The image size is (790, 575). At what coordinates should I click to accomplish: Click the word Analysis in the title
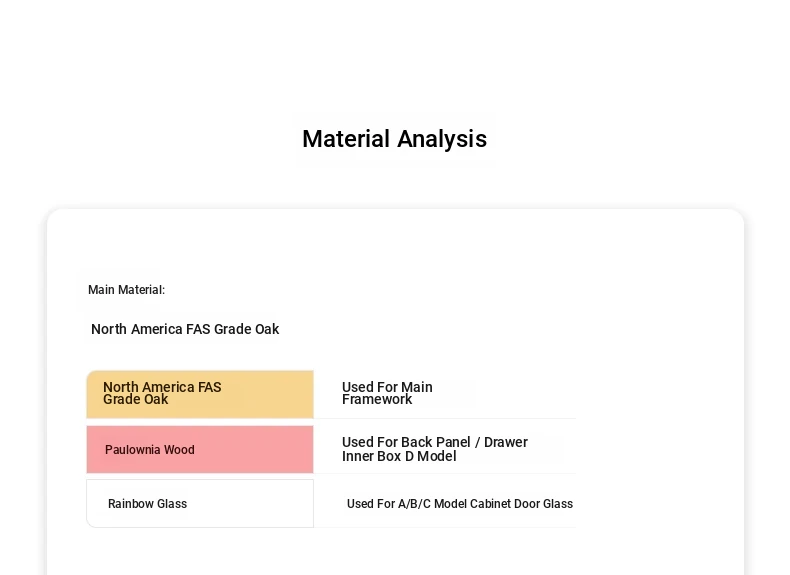click(442, 139)
